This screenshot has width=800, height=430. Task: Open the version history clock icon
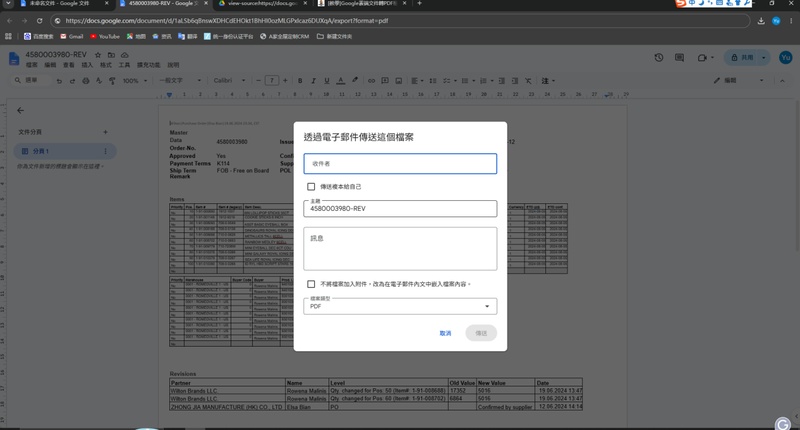tap(659, 58)
